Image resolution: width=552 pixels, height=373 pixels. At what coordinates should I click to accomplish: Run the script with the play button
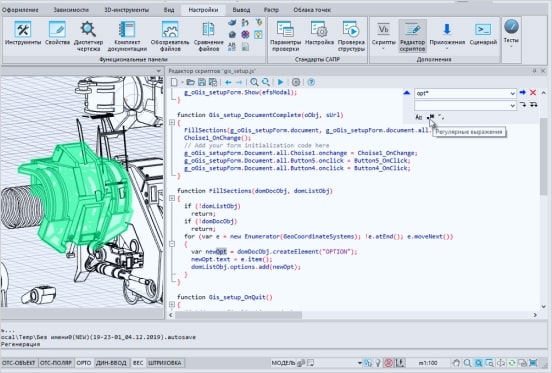click(281, 82)
